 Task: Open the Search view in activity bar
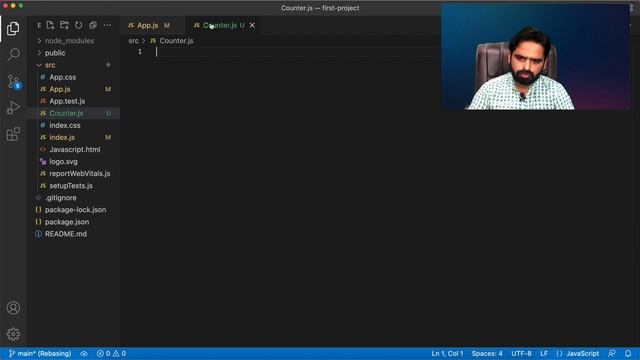pyautogui.click(x=13, y=55)
